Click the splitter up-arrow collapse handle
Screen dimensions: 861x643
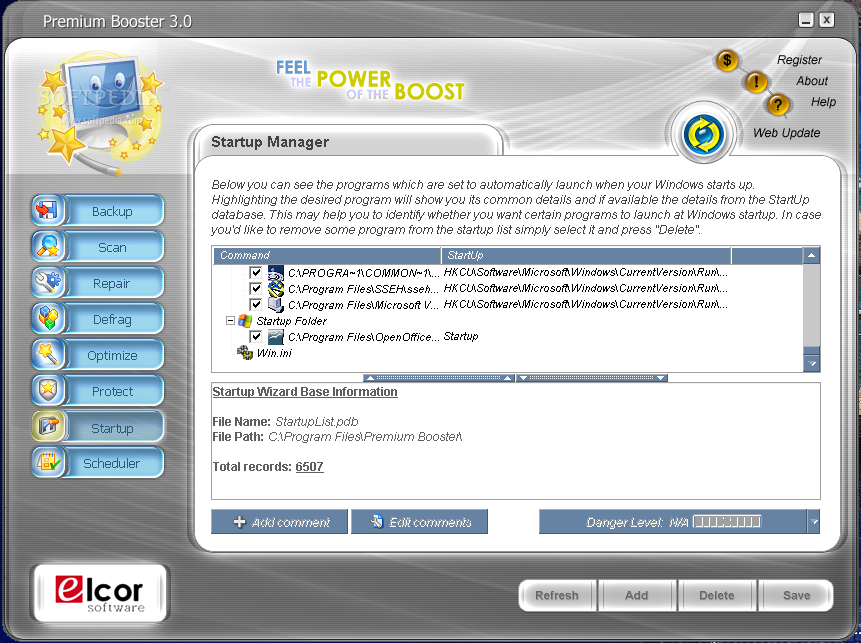coord(439,378)
